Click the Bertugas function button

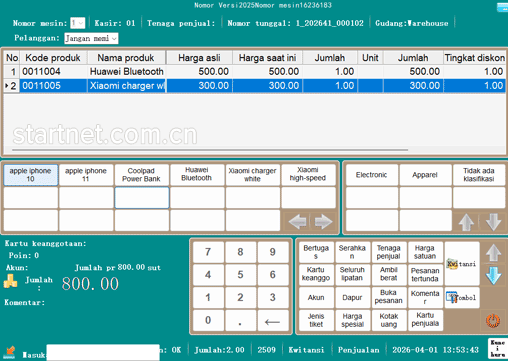pyautogui.click(x=316, y=252)
